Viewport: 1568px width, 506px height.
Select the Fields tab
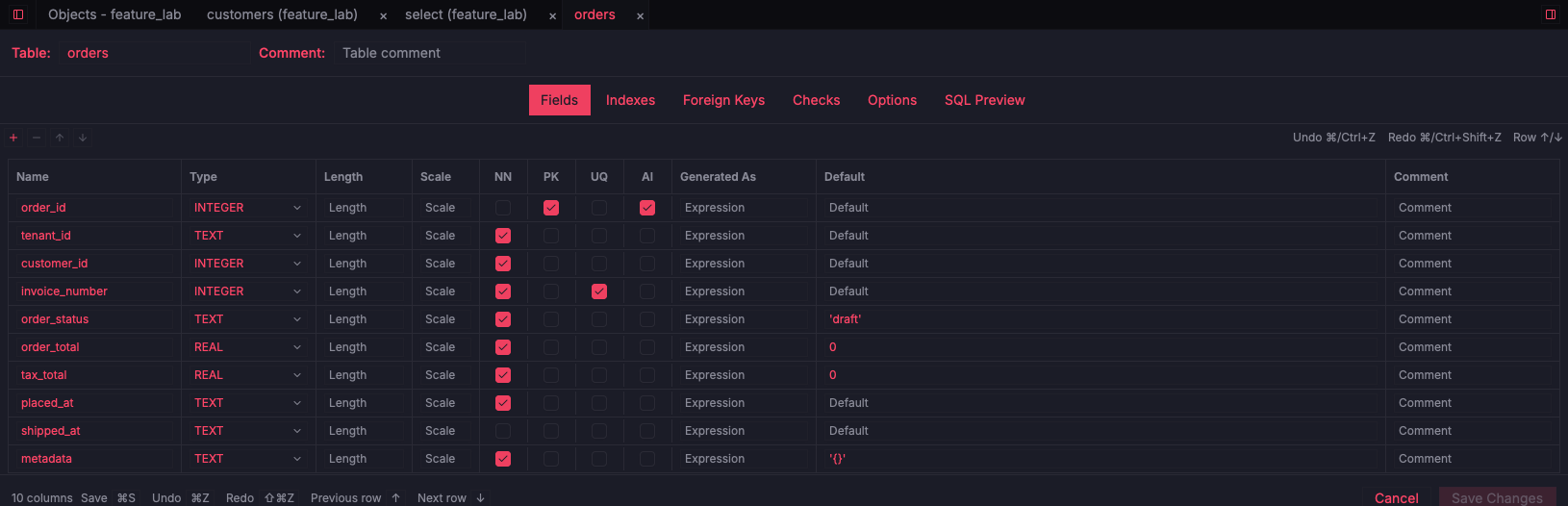point(559,100)
